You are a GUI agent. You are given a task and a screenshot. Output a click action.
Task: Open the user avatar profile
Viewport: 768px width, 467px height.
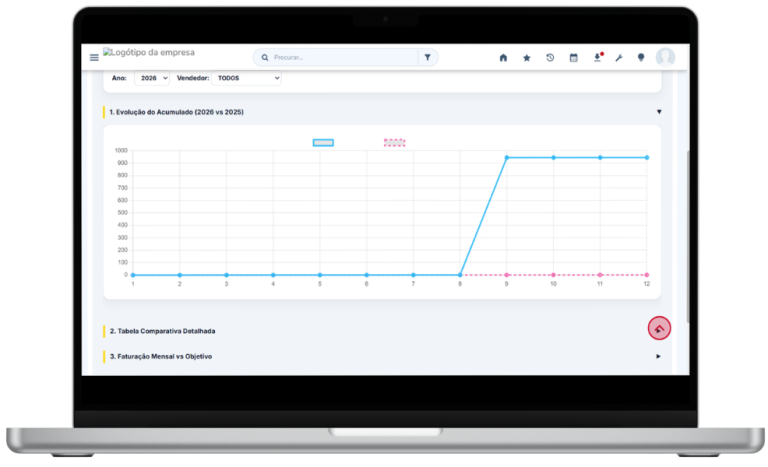(665, 57)
